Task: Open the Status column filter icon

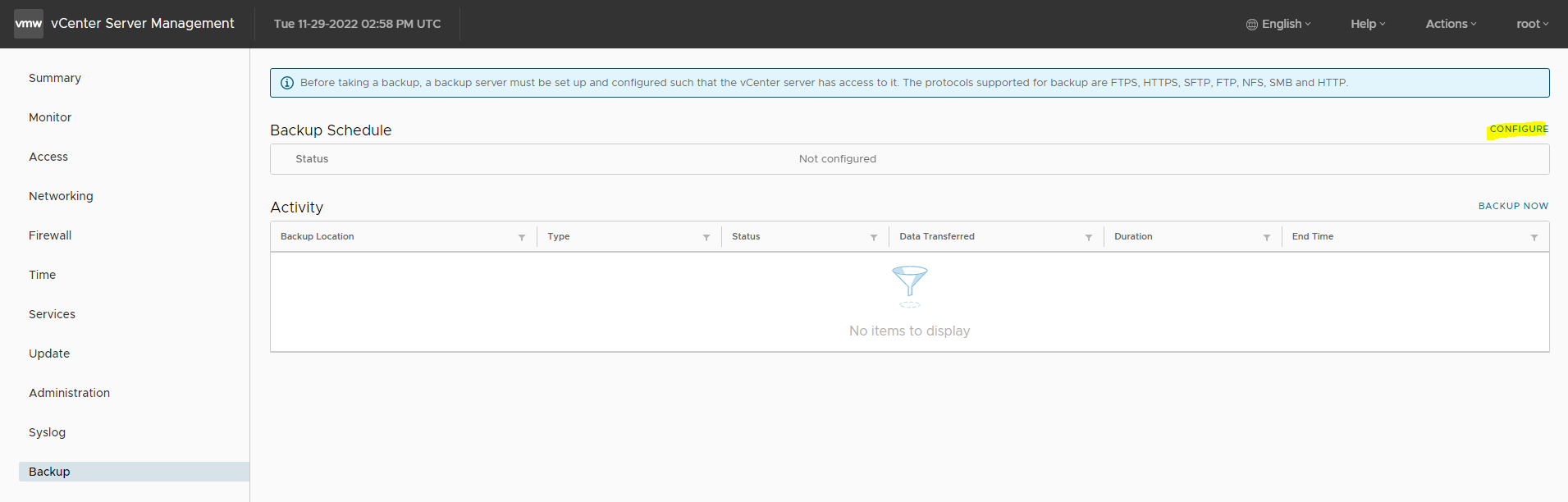Action: [874, 237]
